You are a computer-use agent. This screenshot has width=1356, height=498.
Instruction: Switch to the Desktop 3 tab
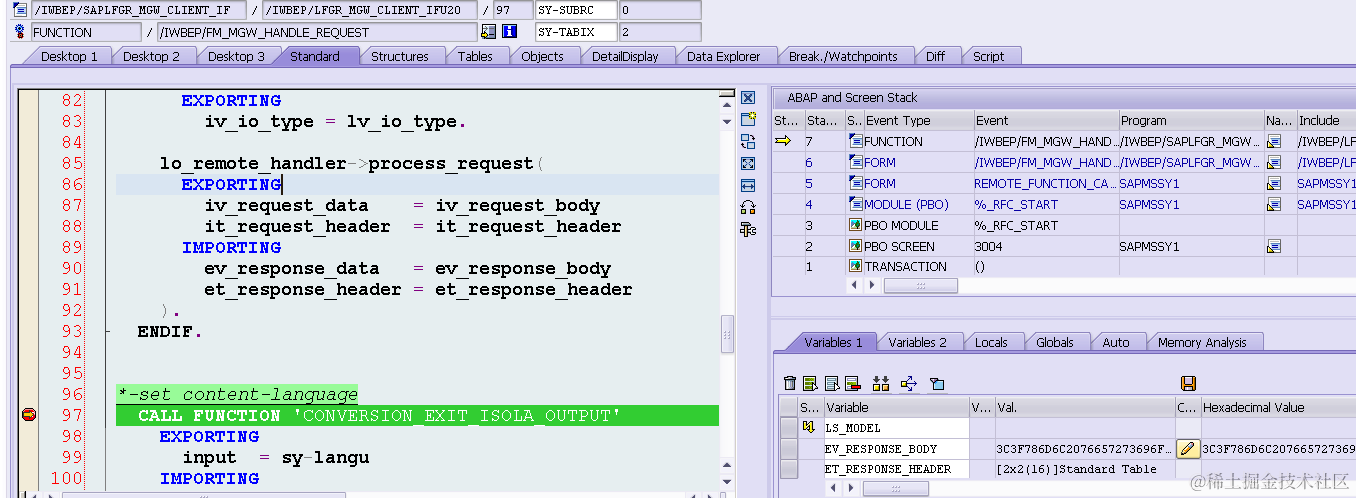click(x=236, y=56)
